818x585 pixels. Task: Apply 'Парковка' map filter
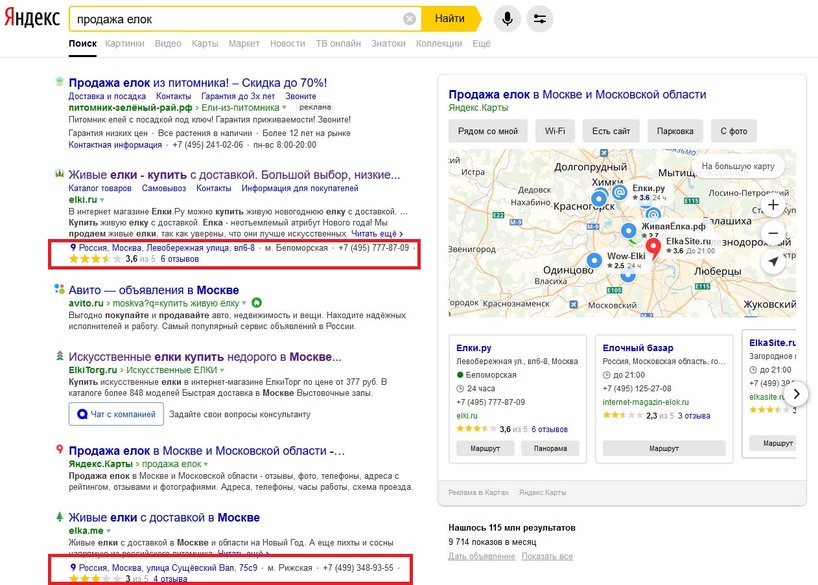pos(675,131)
